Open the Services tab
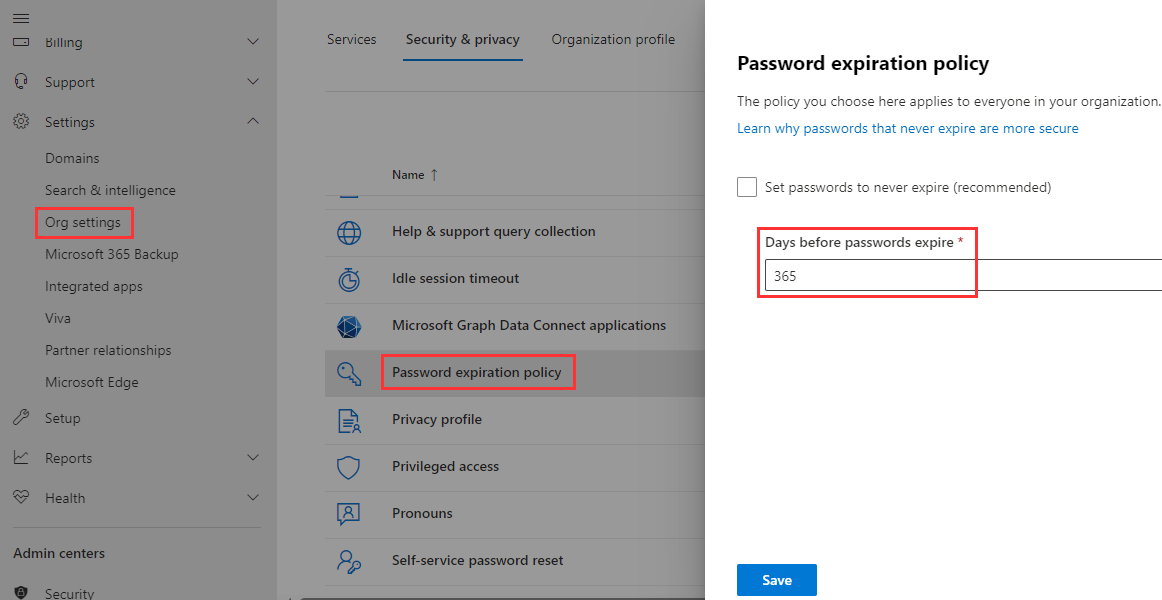This screenshot has height=600, width=1162. tap(351, 39)
